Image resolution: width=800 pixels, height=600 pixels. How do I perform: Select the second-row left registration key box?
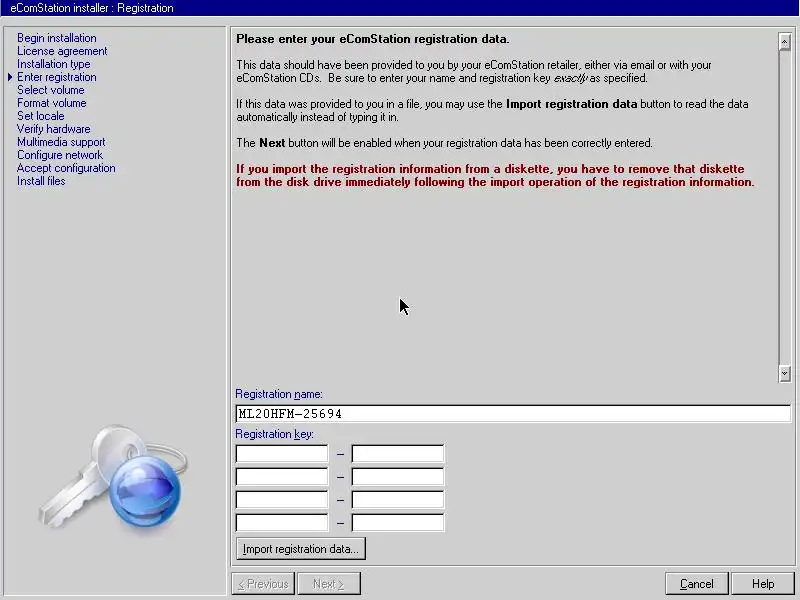(x=282, y=477)
